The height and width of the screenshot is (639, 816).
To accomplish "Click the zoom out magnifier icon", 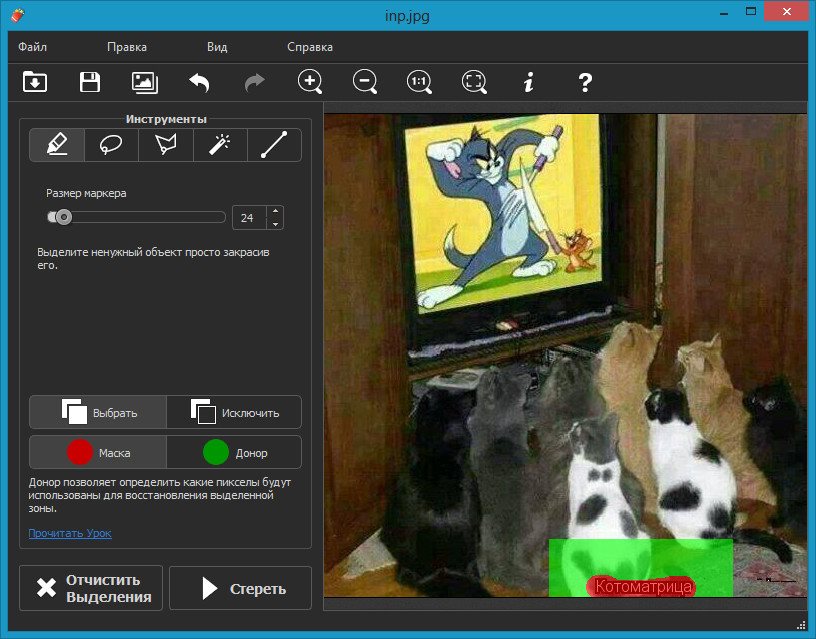I will coord(365,82).
